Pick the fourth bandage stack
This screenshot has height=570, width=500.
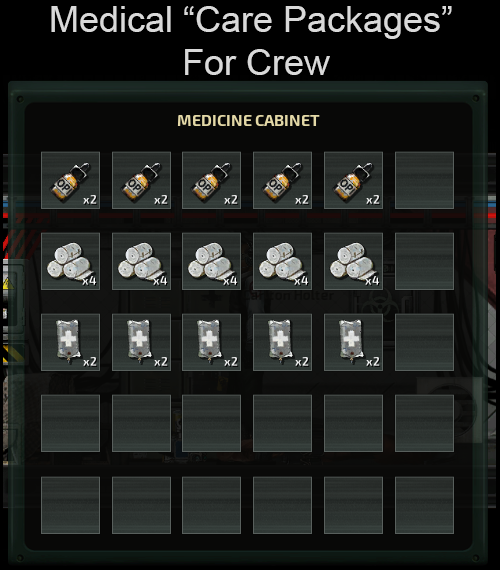click(x=283, y=261)
